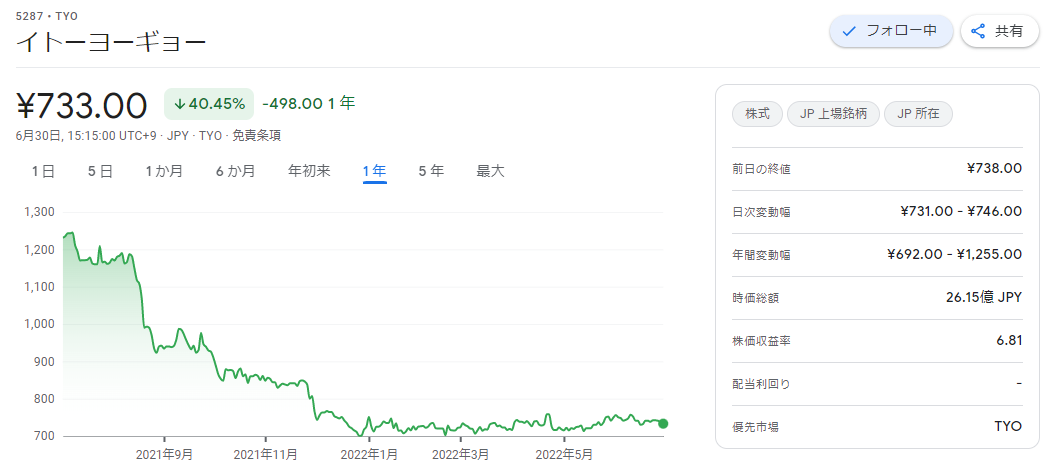Click the 2022年5月 axis label
Screen dimensions: 1050x465
tap(564, 454)
